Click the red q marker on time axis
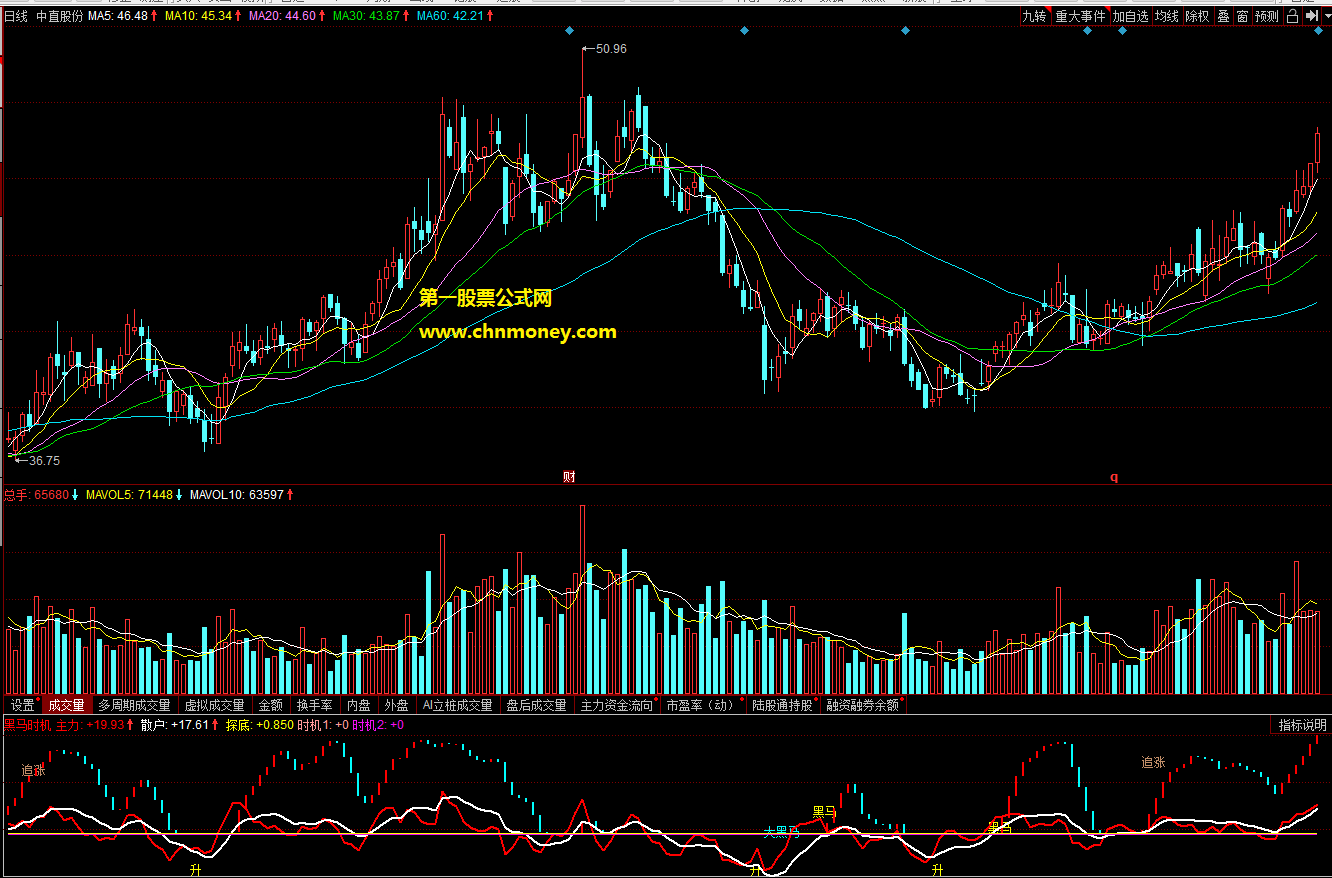Viewport: 1332px width, 878px height. coord(1114,477)
